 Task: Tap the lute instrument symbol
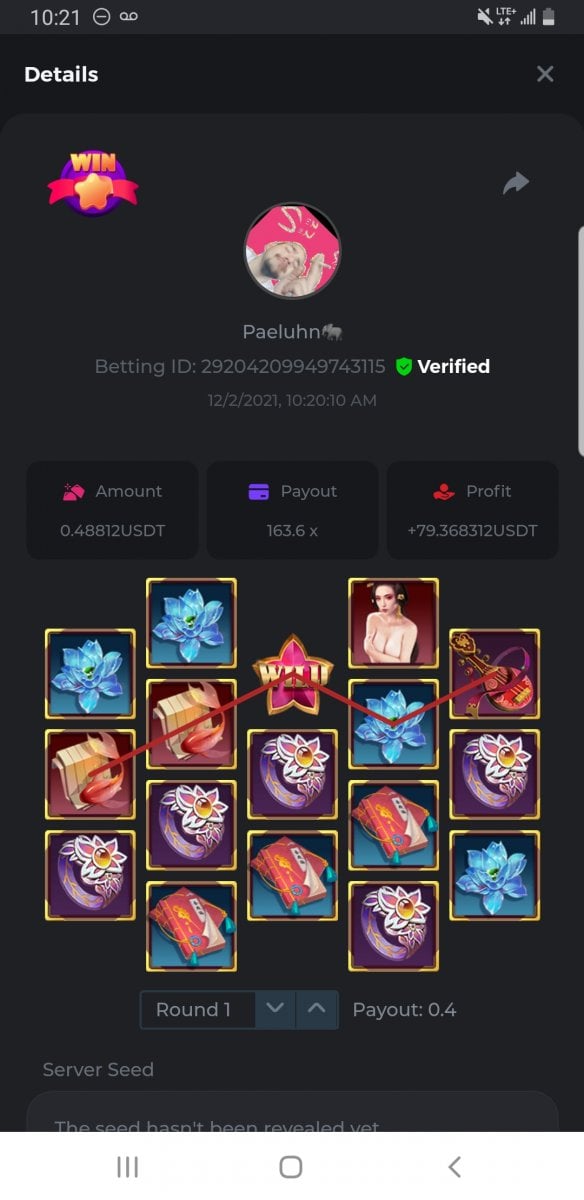point(494,673)
